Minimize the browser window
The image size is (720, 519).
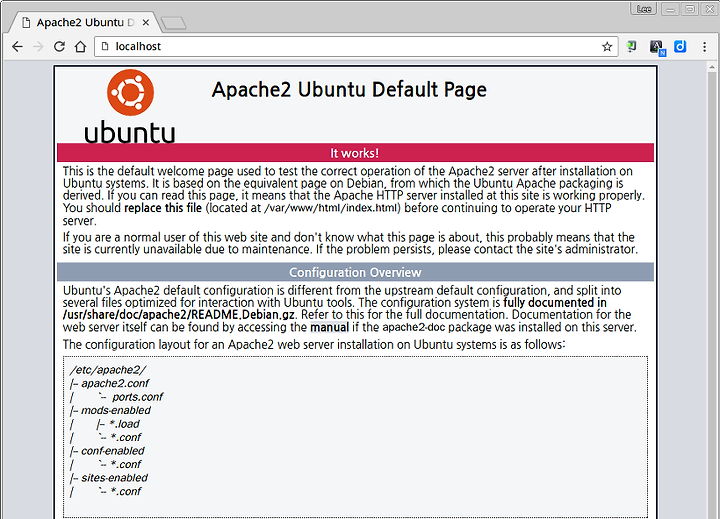click(670, 9)
